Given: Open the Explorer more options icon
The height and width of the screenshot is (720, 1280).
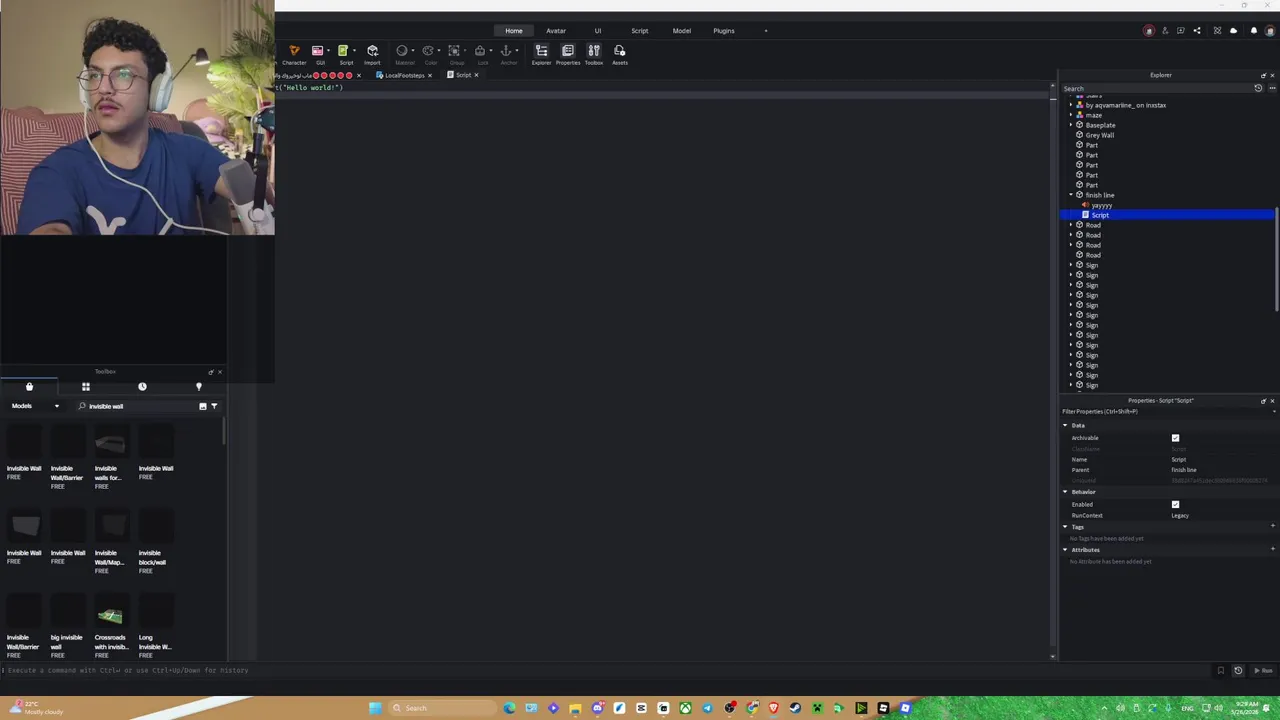Looking at the screenshot, I should click(x=1272, y=88).
